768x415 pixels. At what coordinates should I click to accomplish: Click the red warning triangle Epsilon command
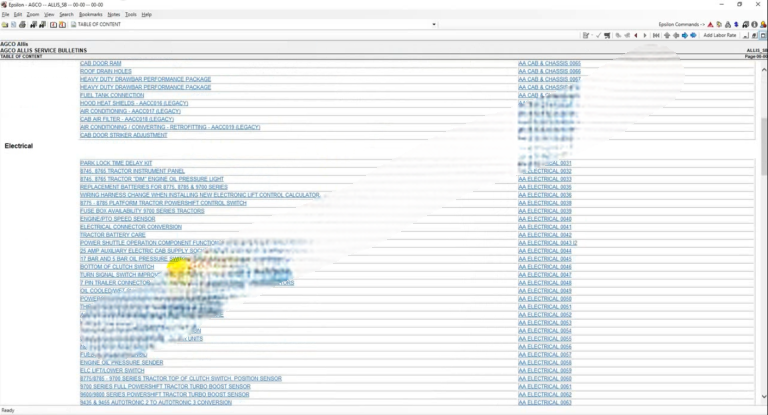click(x=711, y=24)
